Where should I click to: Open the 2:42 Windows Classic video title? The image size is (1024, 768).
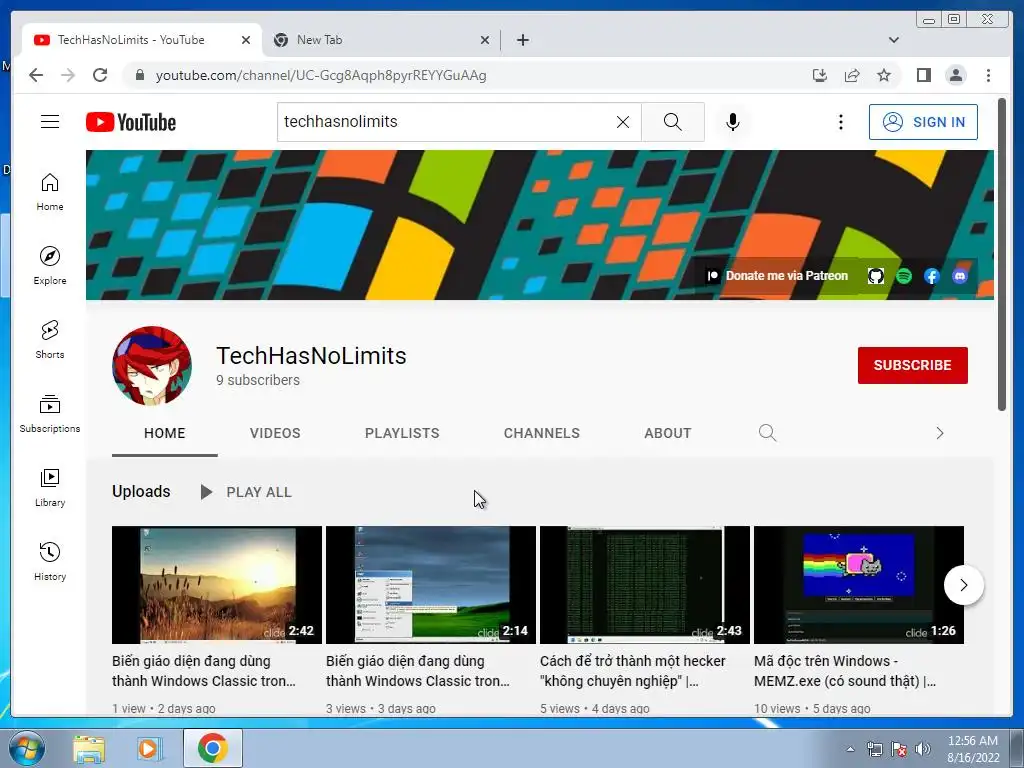pos(204,671)
